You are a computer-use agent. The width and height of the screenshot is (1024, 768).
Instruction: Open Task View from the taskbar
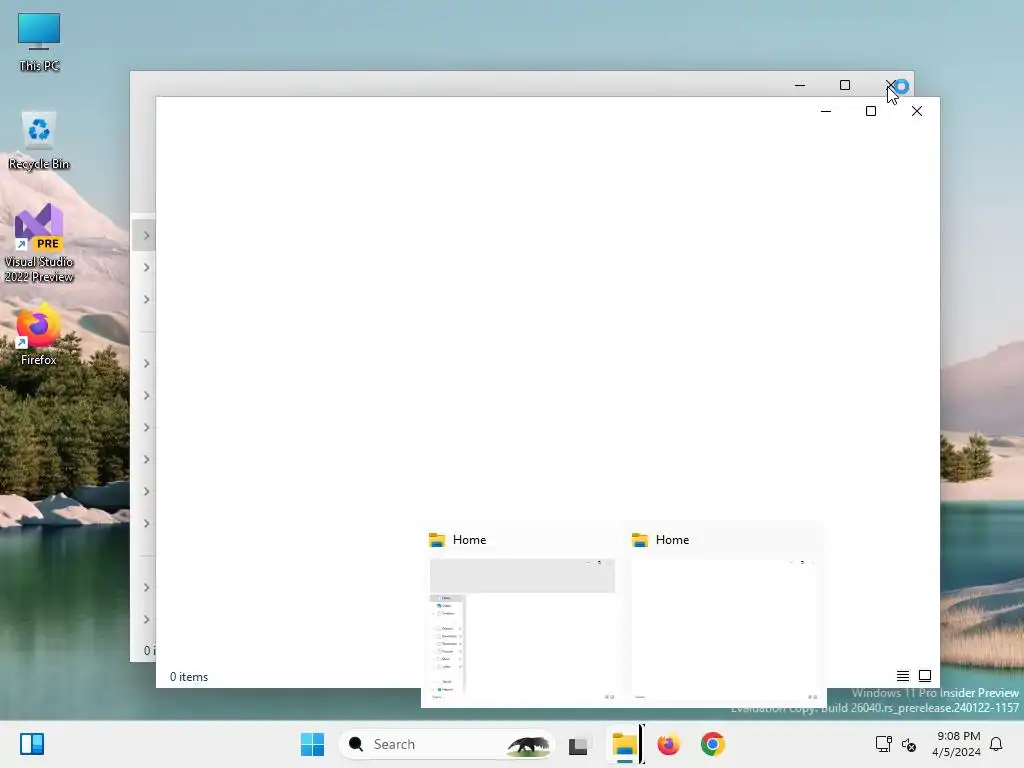tap(579, 744)
